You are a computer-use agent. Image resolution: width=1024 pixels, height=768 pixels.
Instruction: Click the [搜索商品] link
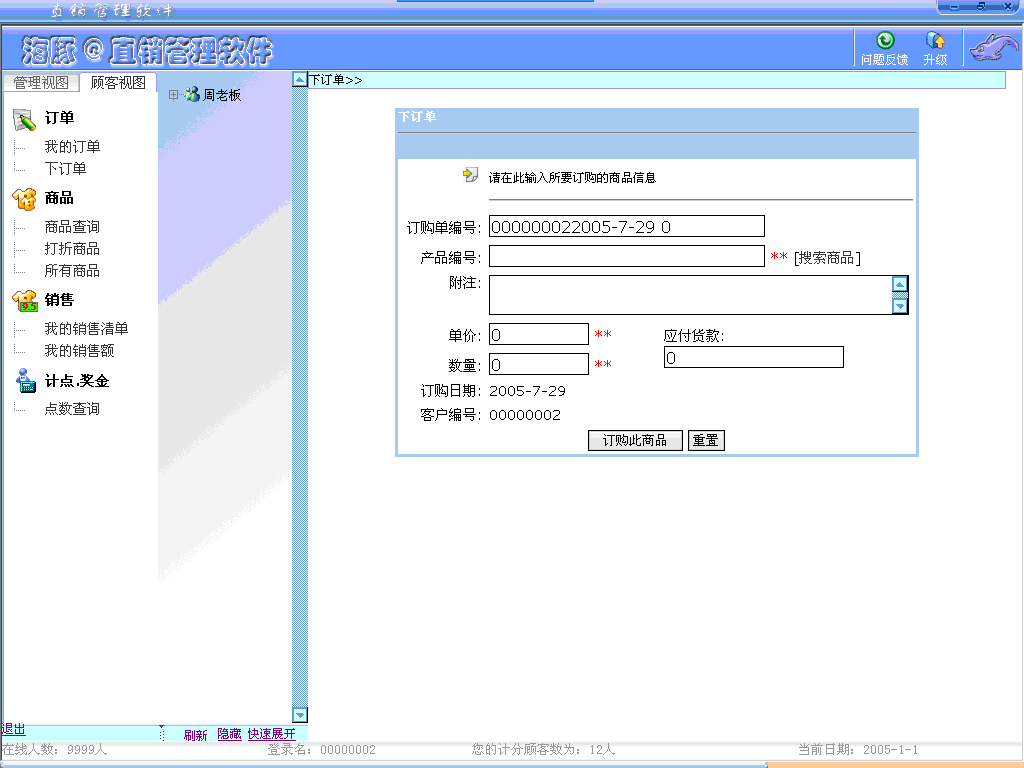pos(827,258)
